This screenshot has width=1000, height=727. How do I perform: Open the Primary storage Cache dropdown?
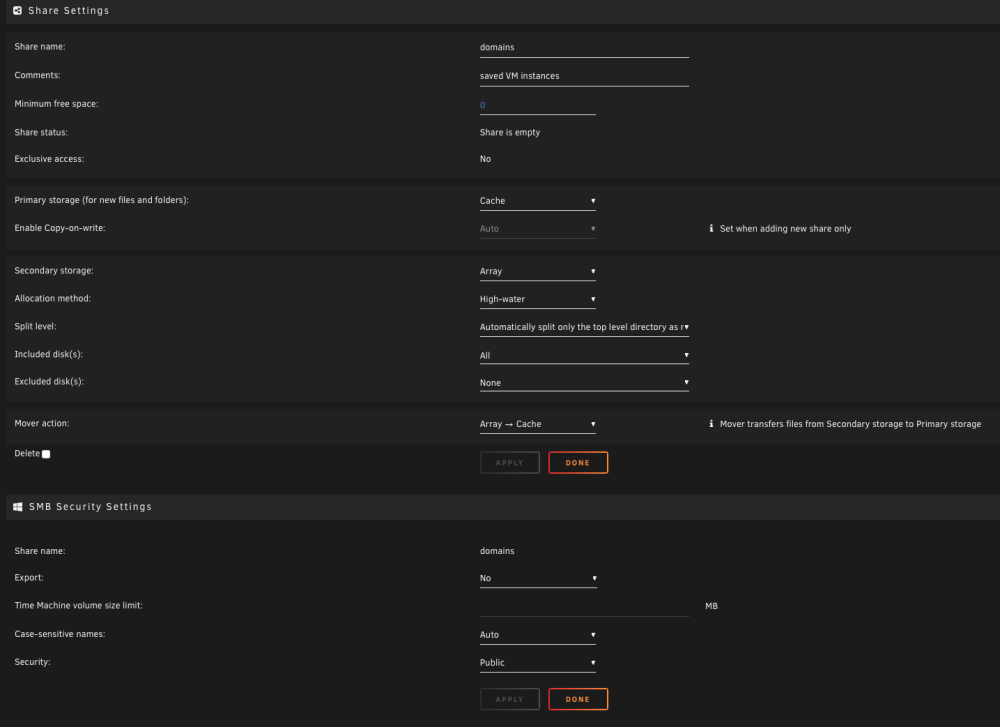click(538, 201)
